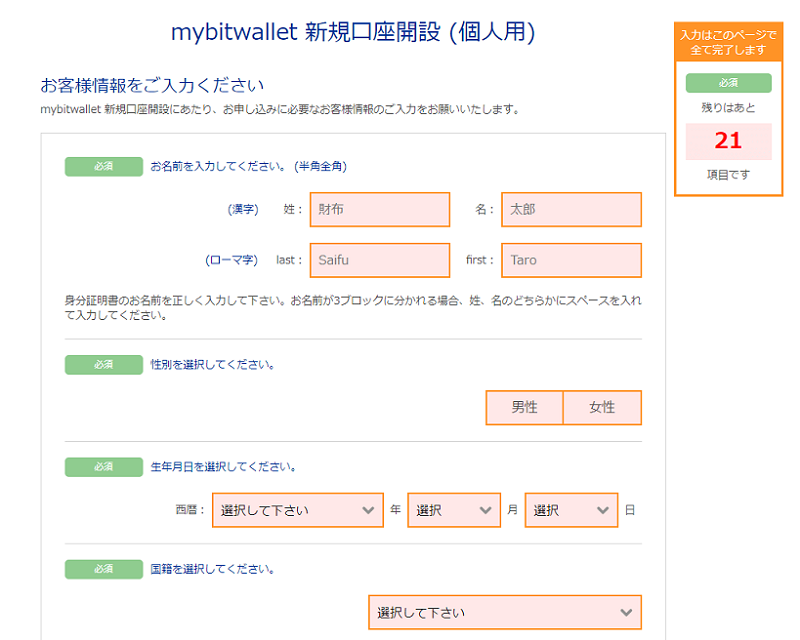Click the label 性別を選択してください。

point(212,364)
